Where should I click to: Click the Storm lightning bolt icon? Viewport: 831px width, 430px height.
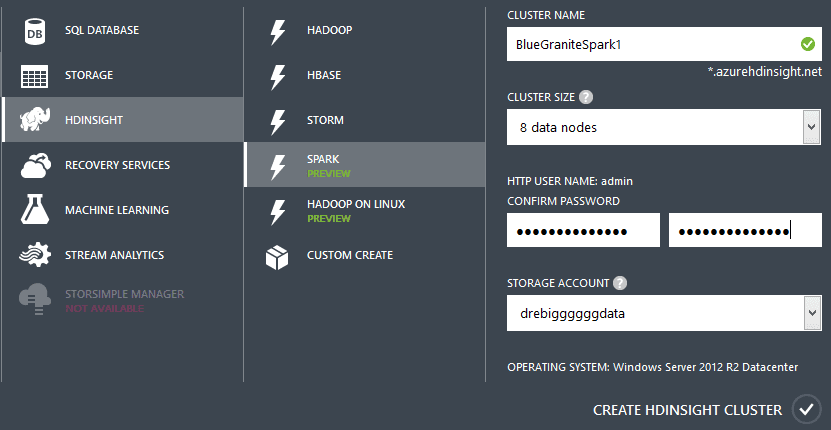tap(278, 121)
